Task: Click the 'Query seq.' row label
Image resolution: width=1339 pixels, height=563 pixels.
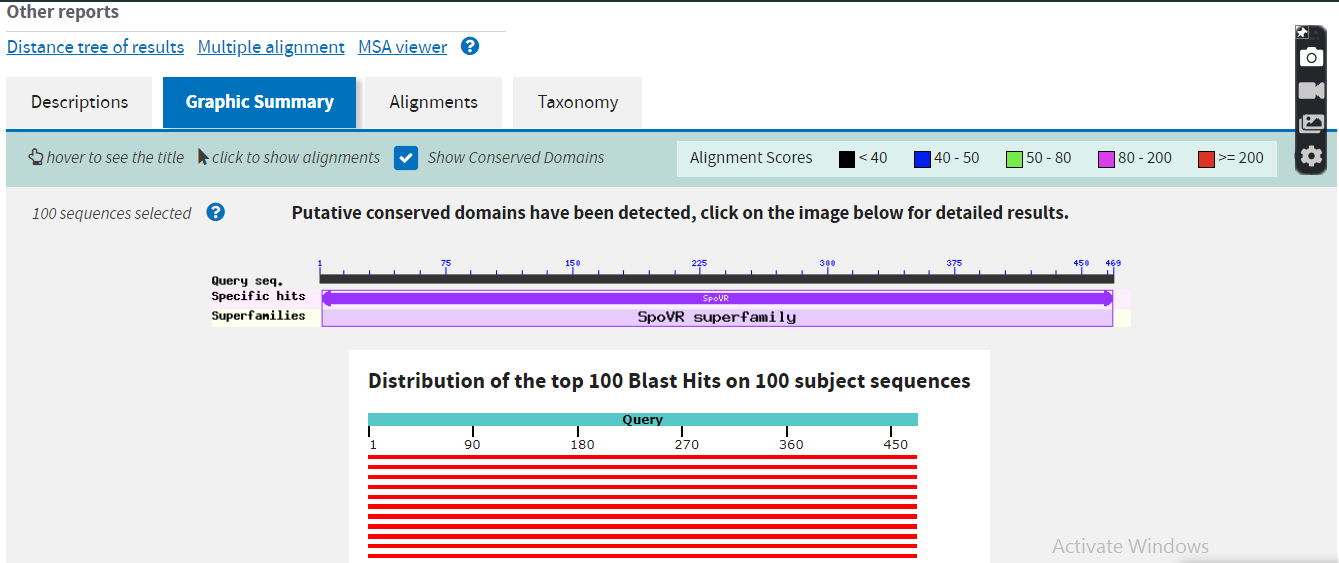Action: [247, 281]
